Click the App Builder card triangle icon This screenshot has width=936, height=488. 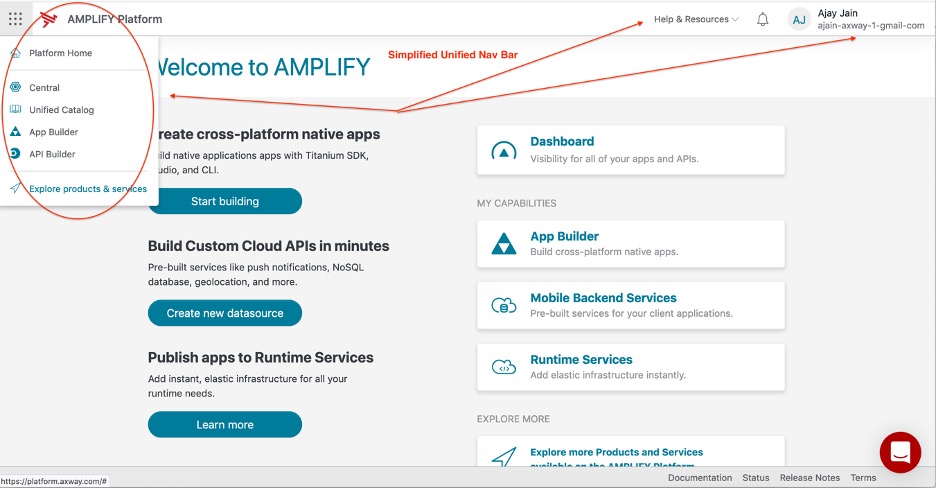(x=504, y=243)
